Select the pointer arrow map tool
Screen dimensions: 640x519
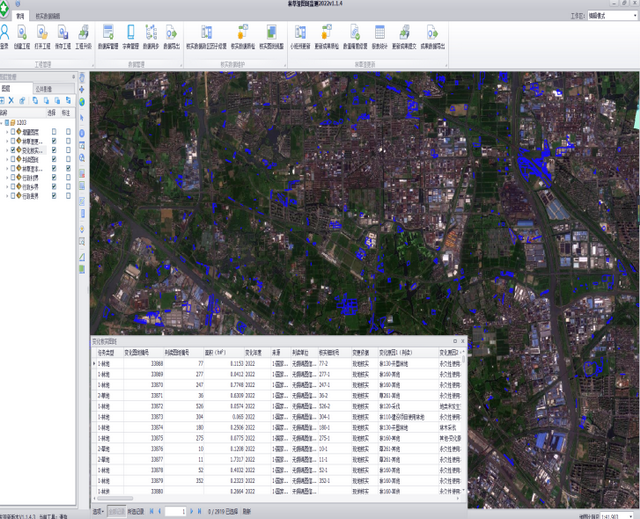coord(82,118)
